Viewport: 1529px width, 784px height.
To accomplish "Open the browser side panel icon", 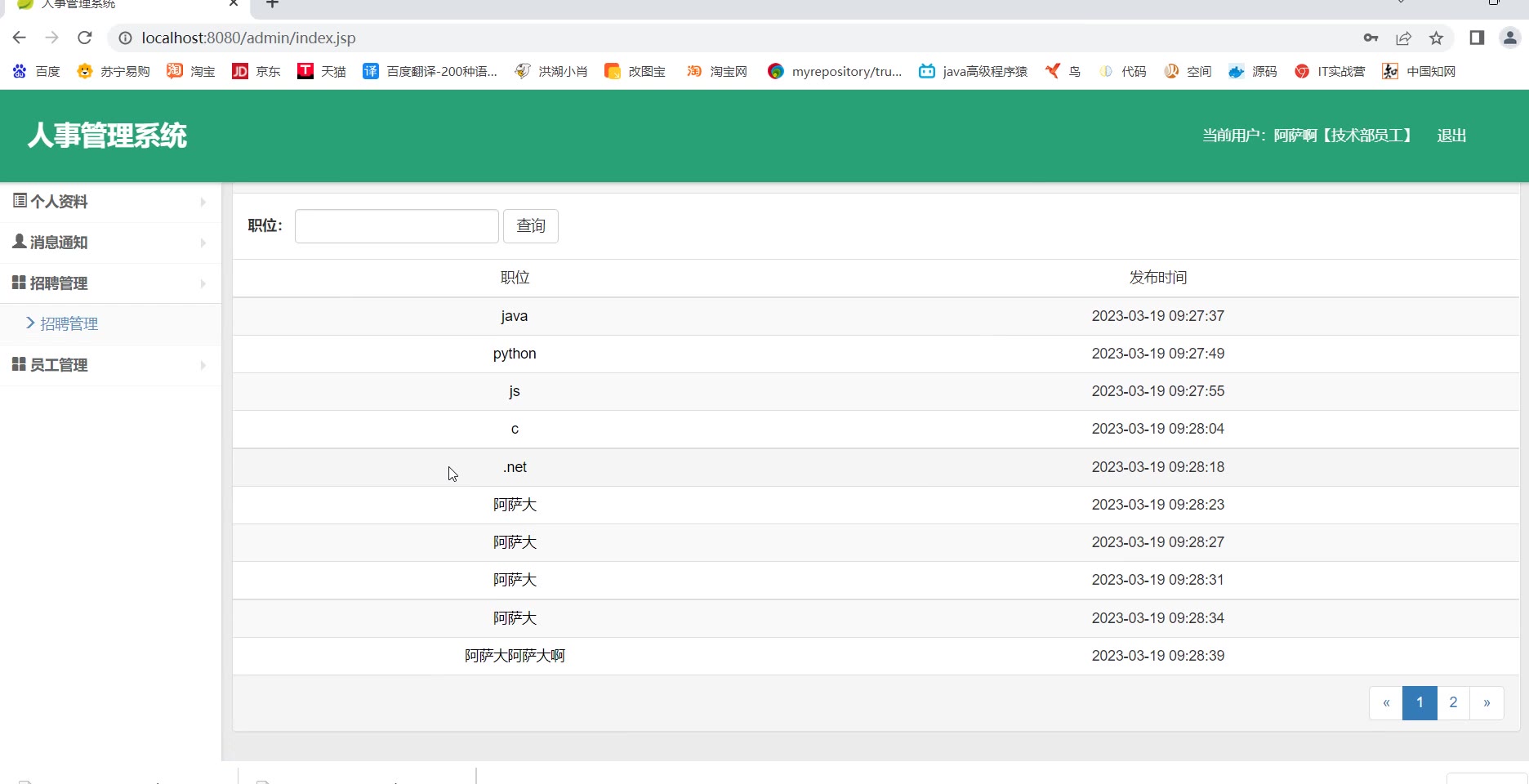I will coord(1477,38).
